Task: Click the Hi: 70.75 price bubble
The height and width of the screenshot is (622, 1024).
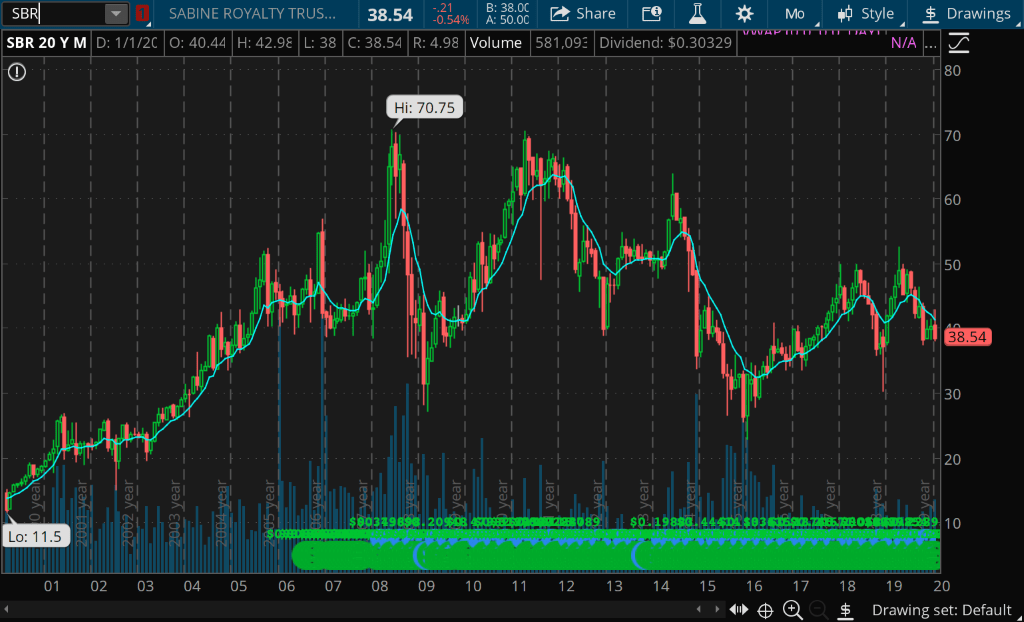Action: 425,107
